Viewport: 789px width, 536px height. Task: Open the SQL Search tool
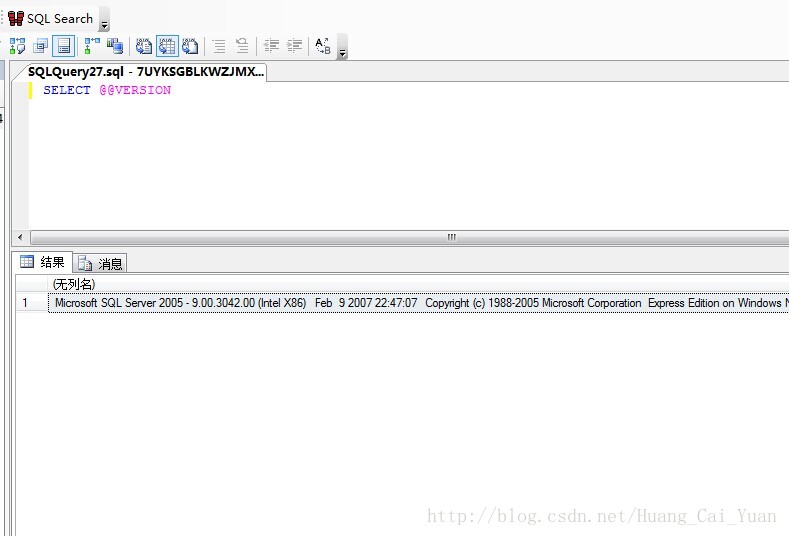[x=51, y=19]
